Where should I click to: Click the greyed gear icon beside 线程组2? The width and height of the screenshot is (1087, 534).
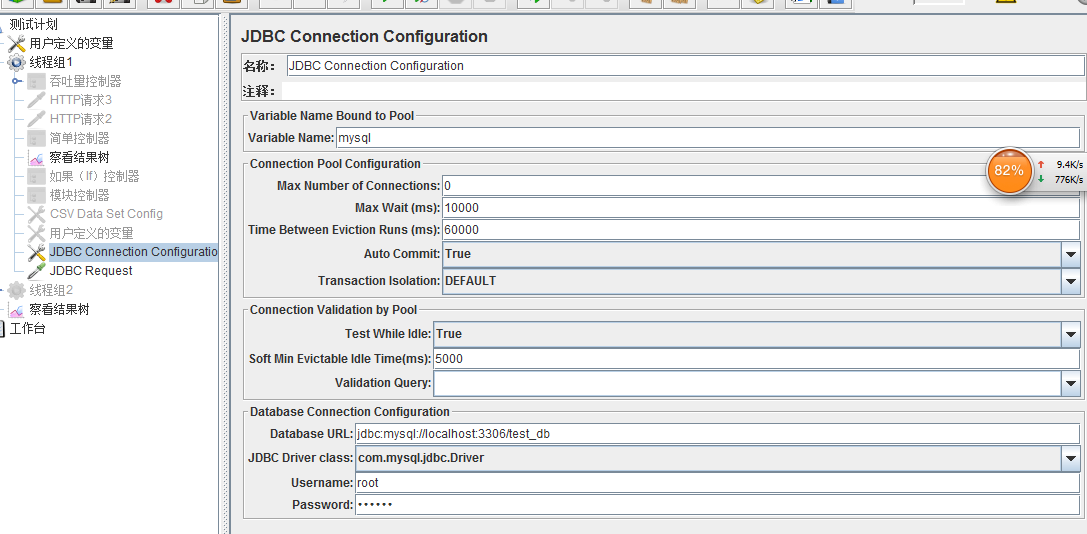pos(17,290)
